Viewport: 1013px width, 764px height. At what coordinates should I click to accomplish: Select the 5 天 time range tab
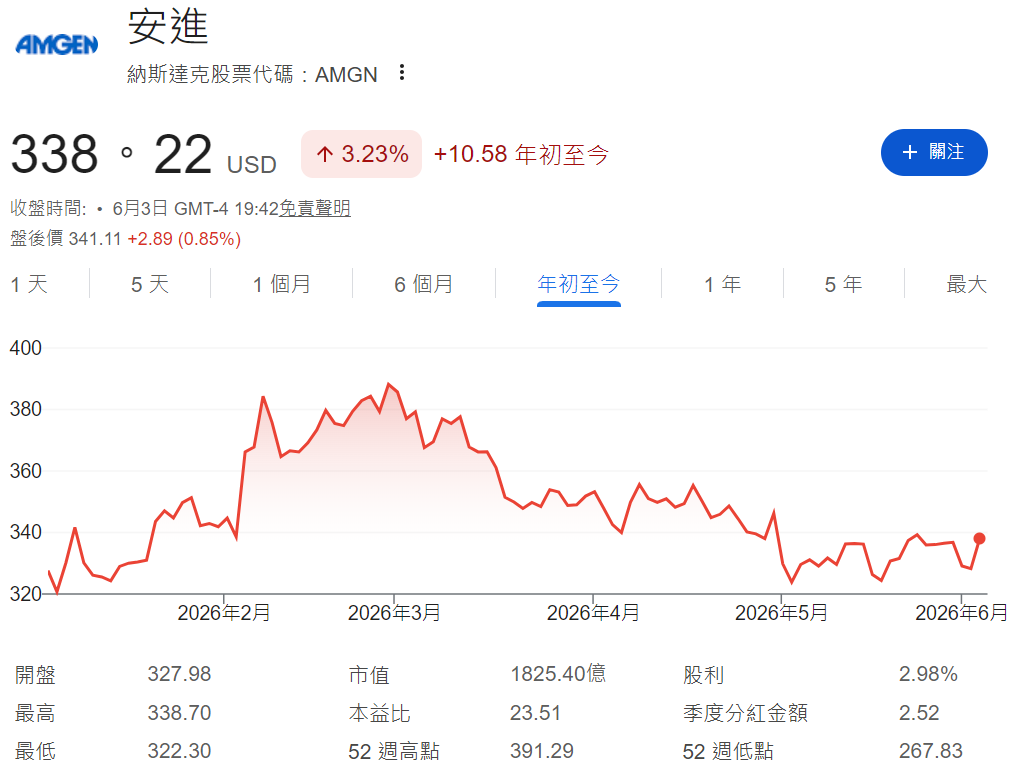pyautogui.click(x=150, y=284)
